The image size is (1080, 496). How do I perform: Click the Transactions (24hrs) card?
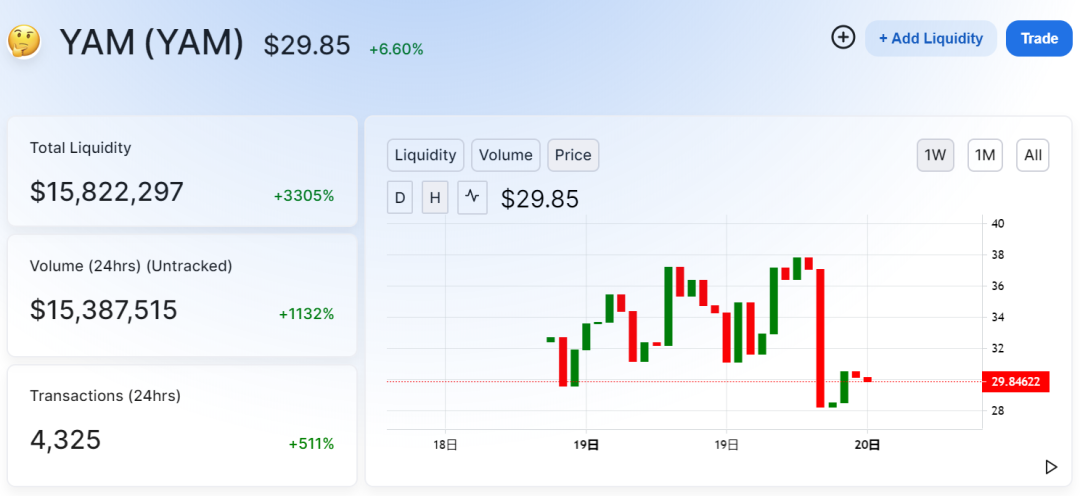coord(183,425)
